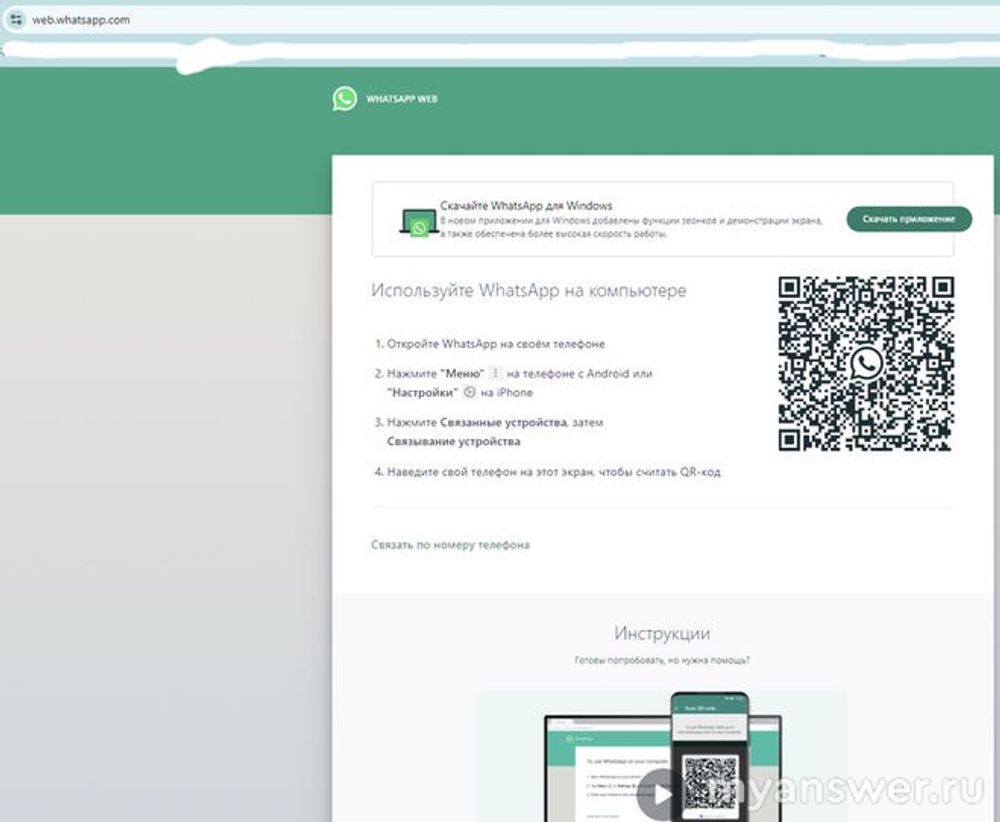Screen dimensions: 1000x822
Task: Open the Связать по номеру телефона link
Action: 450,545
